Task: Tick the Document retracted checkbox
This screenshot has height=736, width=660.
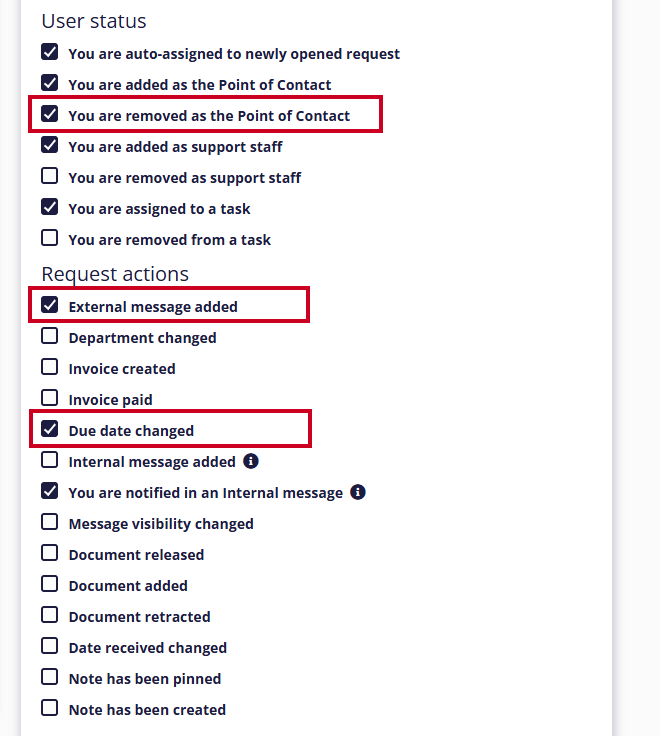Action: click(49, 615)
